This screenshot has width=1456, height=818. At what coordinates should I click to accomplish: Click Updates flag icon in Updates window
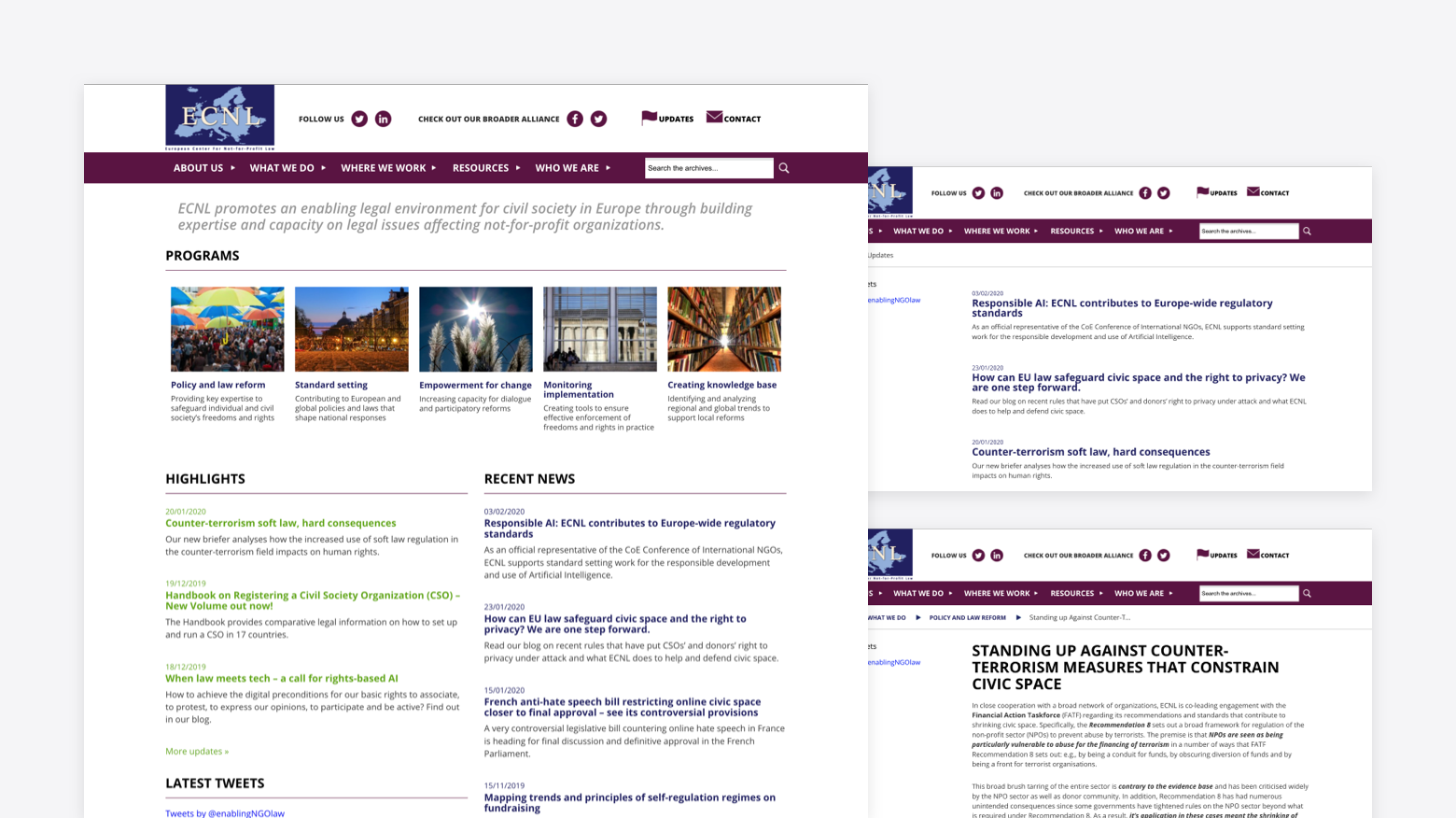click(x=1202, y=192)
